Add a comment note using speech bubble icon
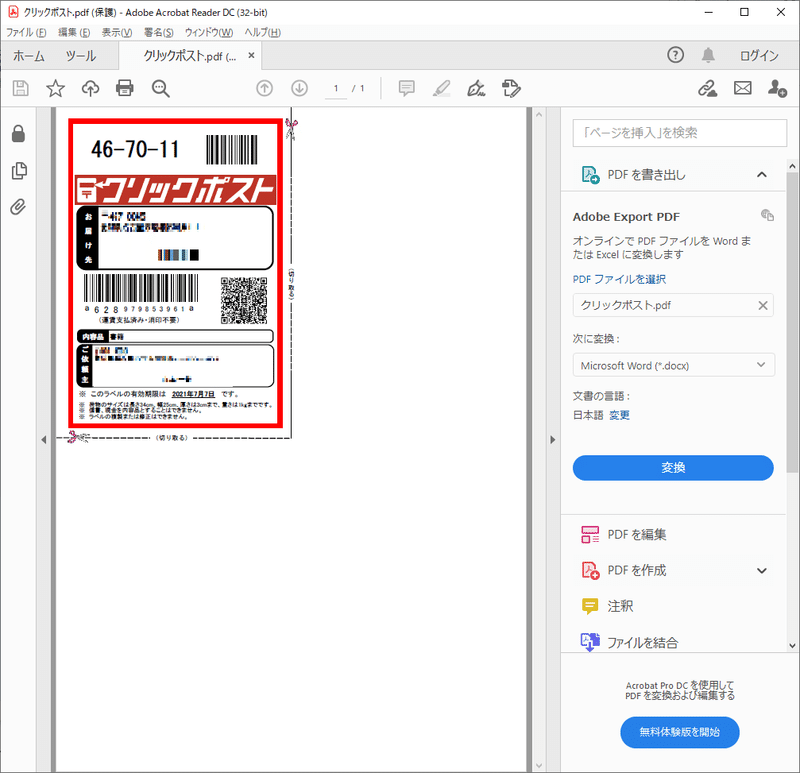The height and width of the screenshot is (773, 800). pos(406,88)
